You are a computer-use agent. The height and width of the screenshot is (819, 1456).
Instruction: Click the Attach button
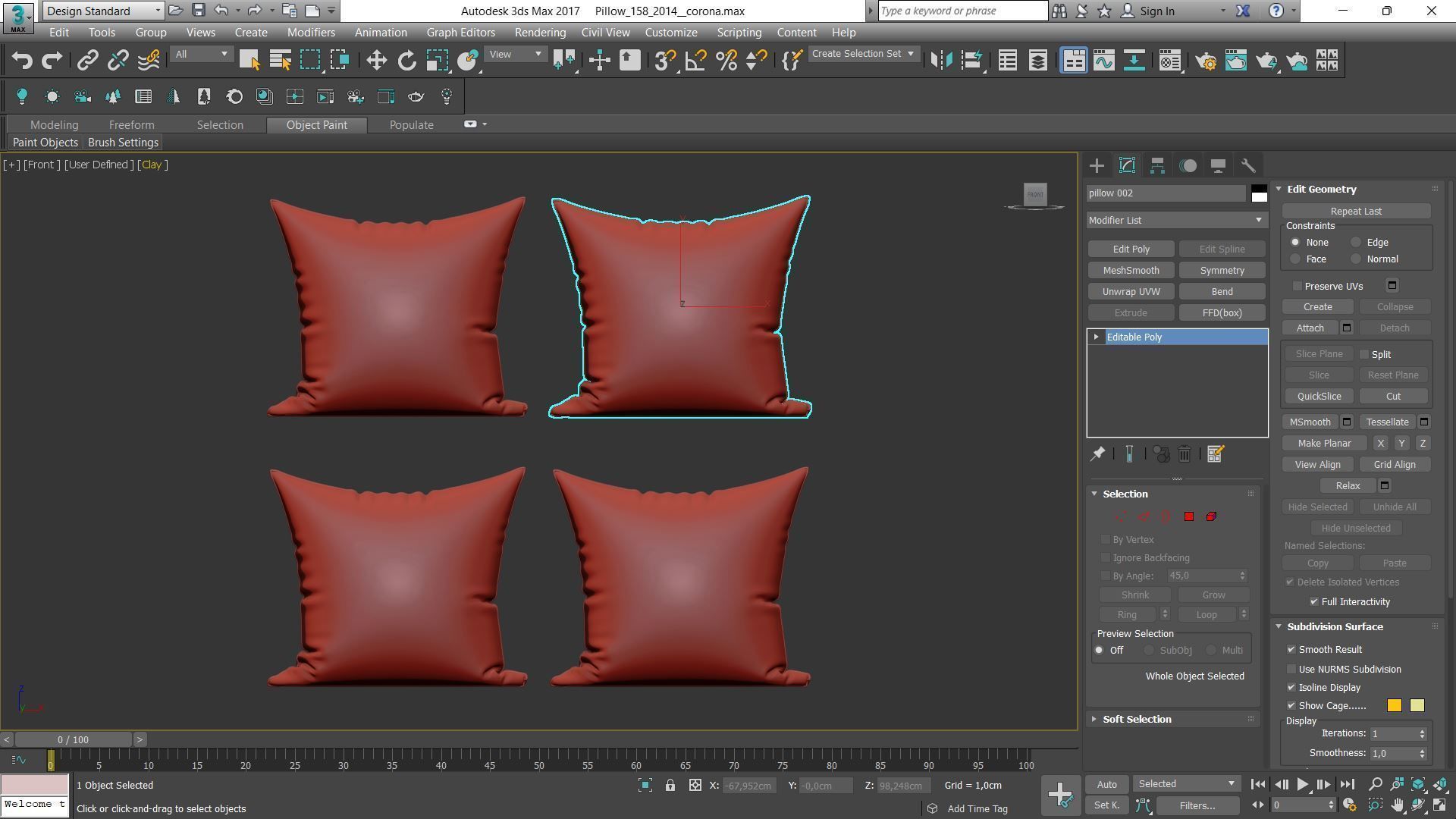coord(1310,328)
